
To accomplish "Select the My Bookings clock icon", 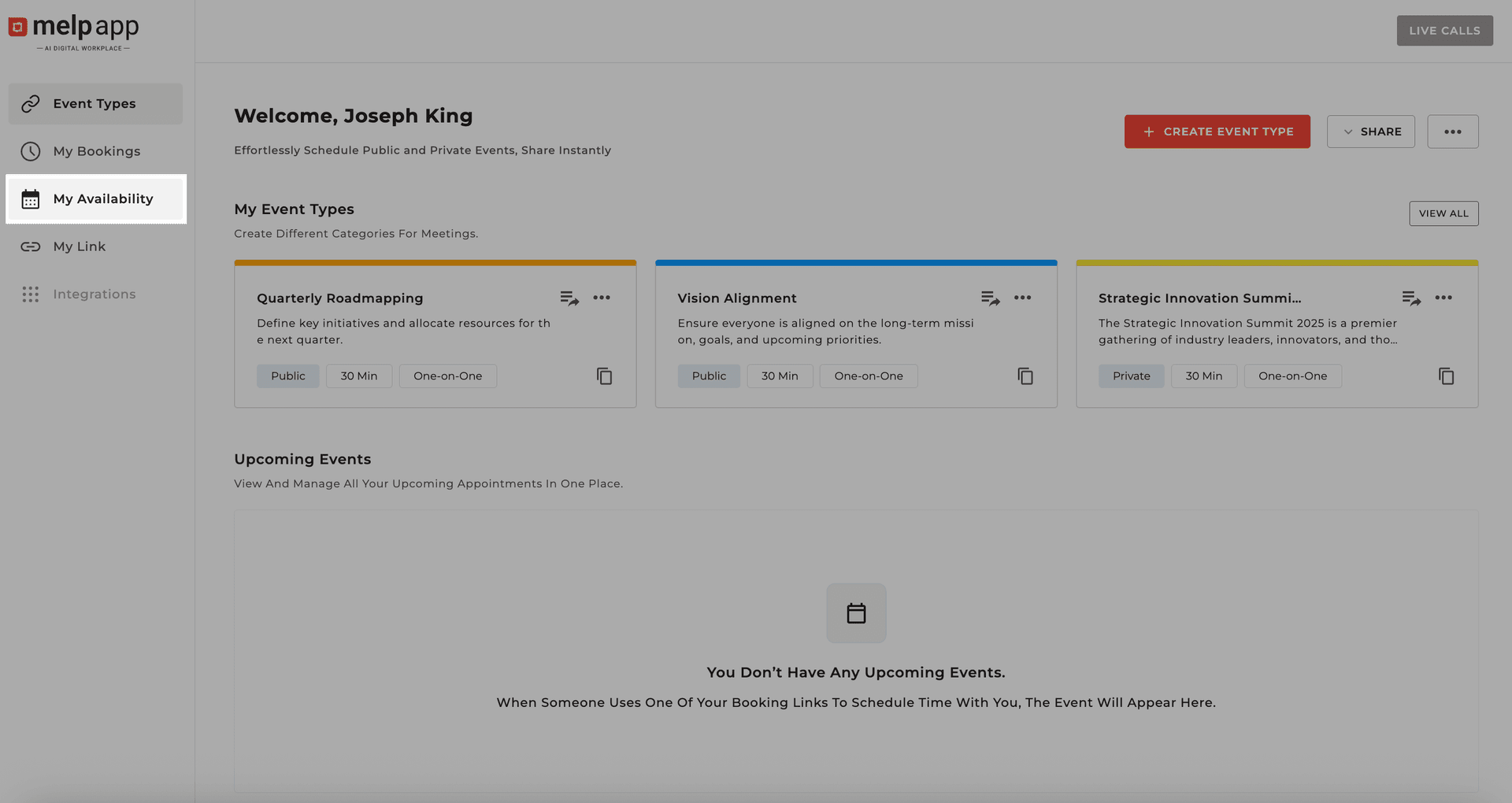I will 30,151.
